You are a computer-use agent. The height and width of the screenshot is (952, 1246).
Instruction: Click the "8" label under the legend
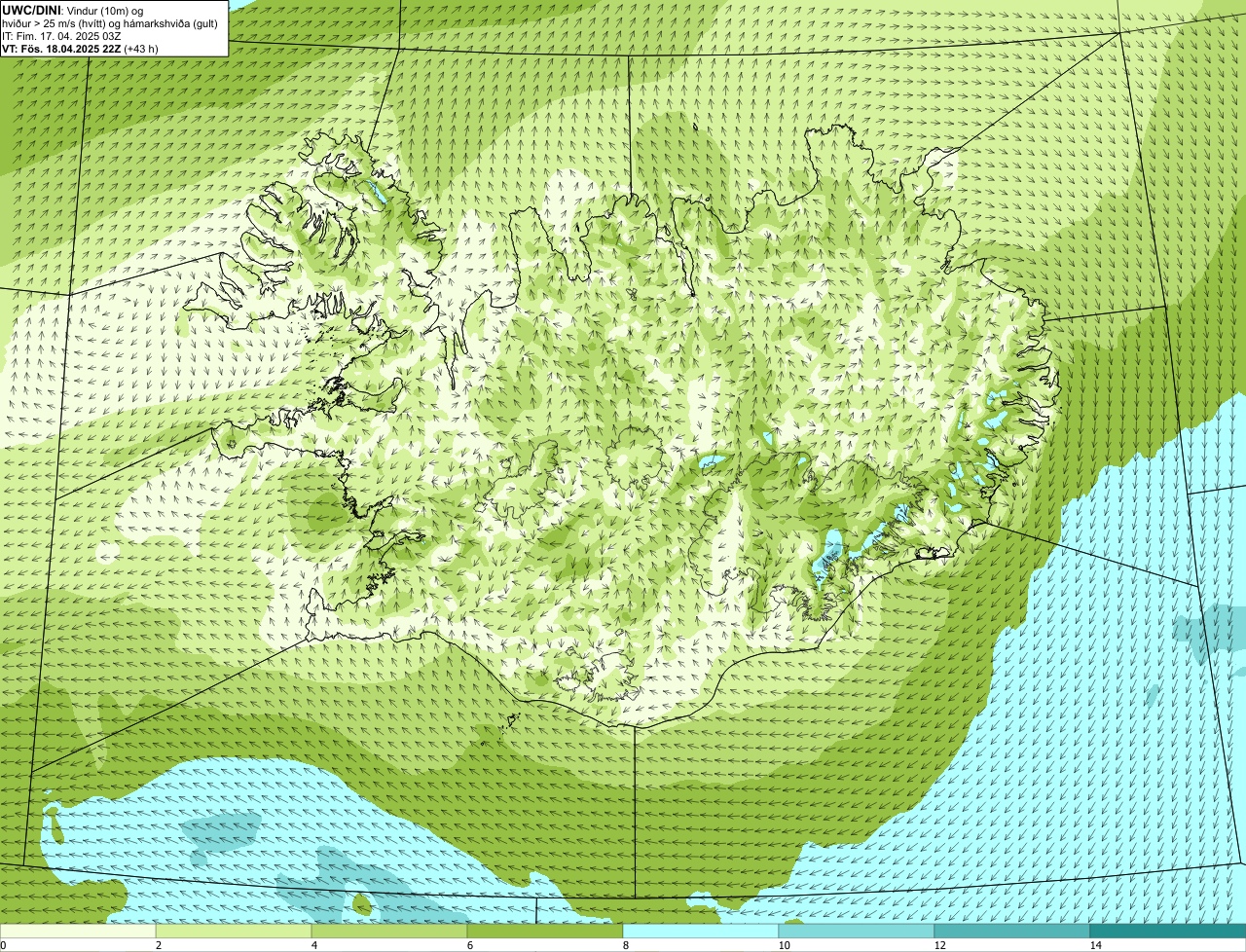tap(624, 945)
